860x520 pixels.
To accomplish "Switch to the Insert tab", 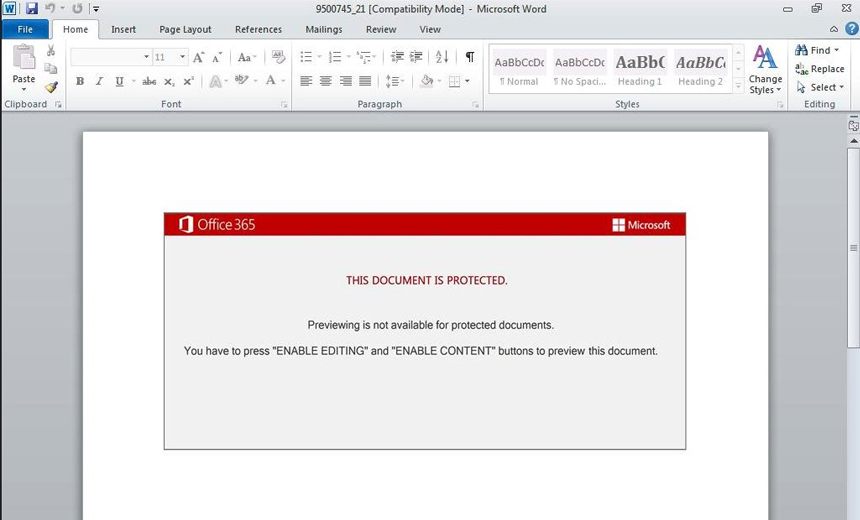I will [x=123, y=30].
